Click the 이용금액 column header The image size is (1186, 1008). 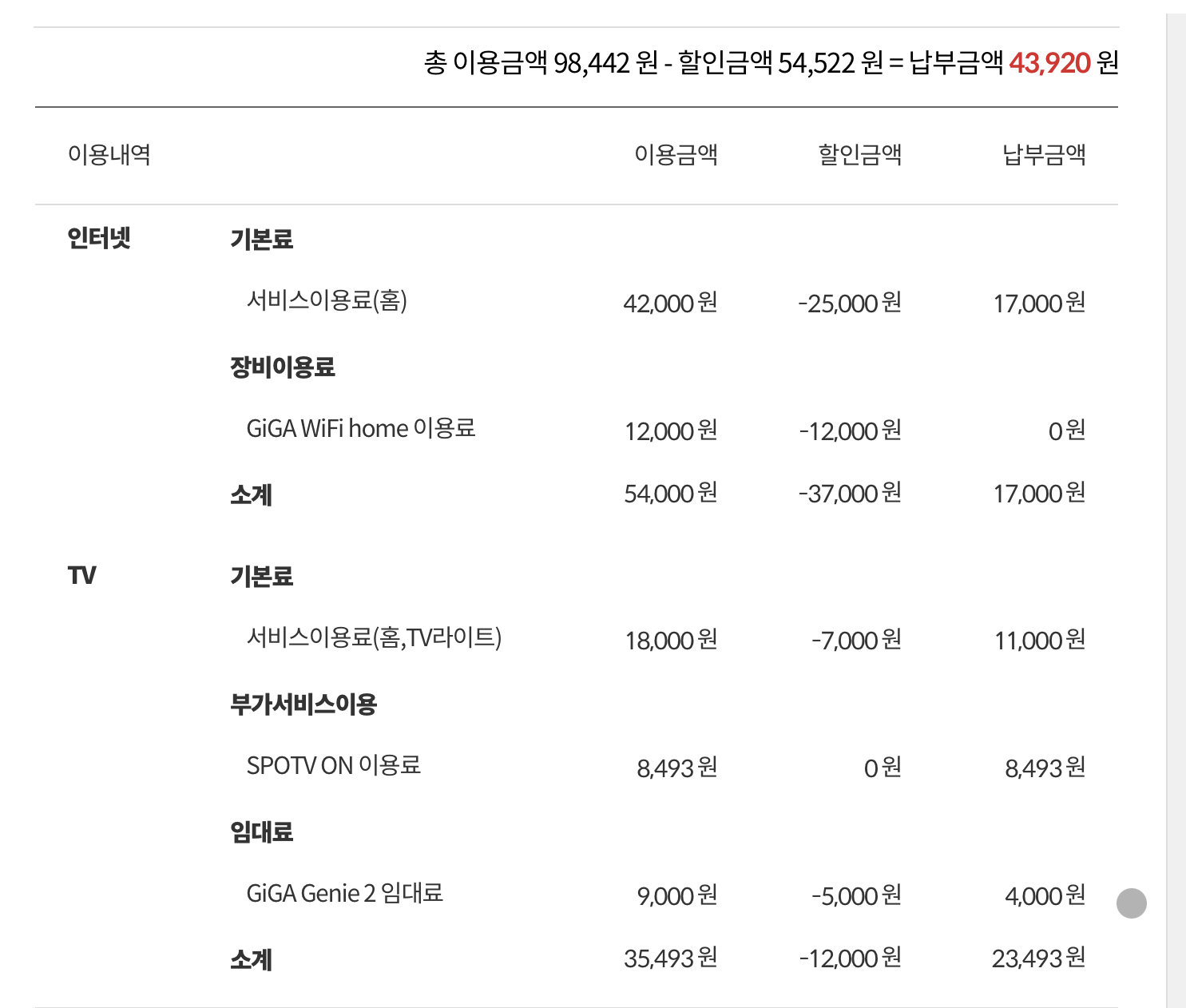[x=676, y=154]
